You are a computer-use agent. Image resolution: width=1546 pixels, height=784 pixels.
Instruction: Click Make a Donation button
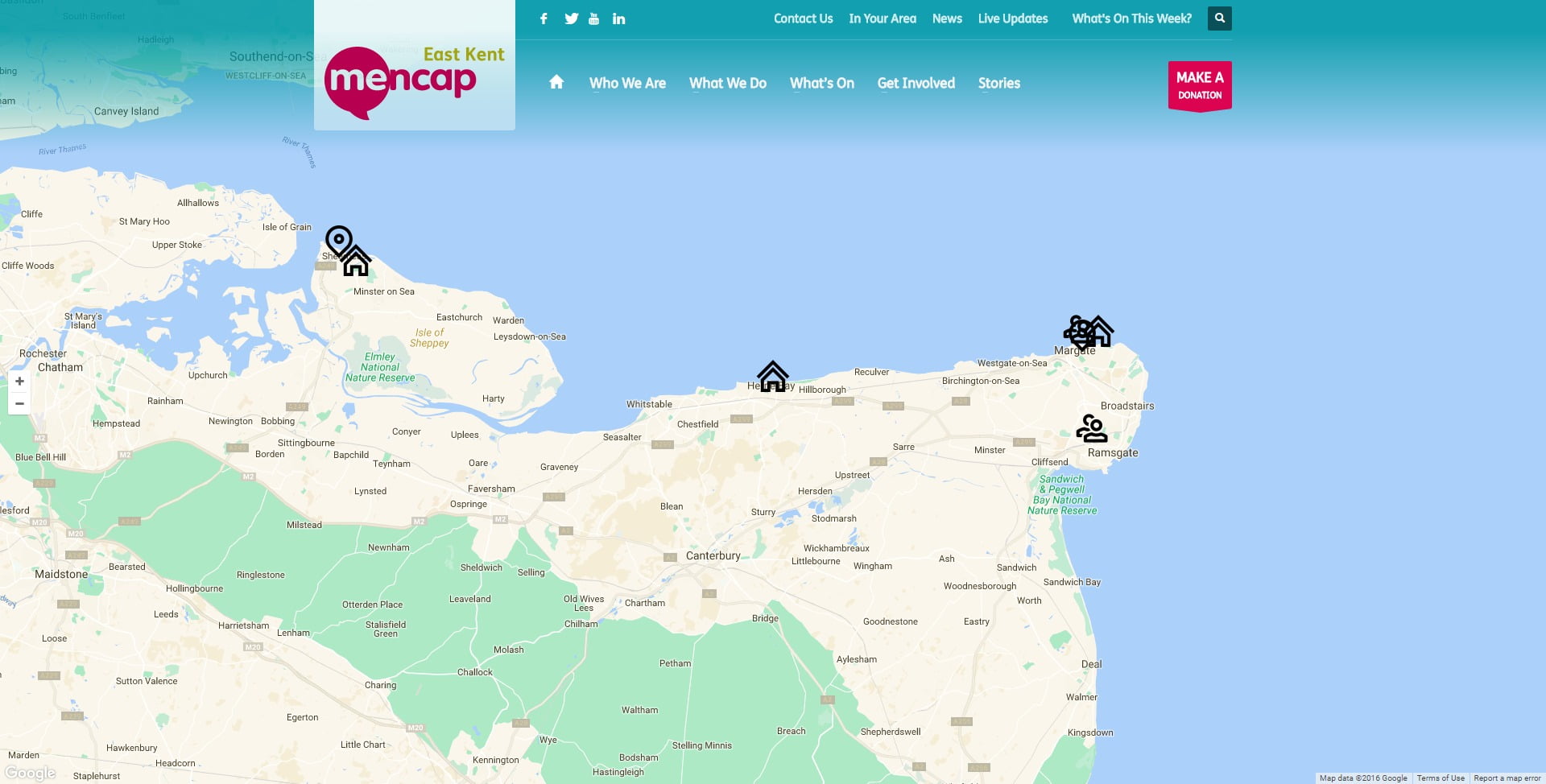point(1200,85)
